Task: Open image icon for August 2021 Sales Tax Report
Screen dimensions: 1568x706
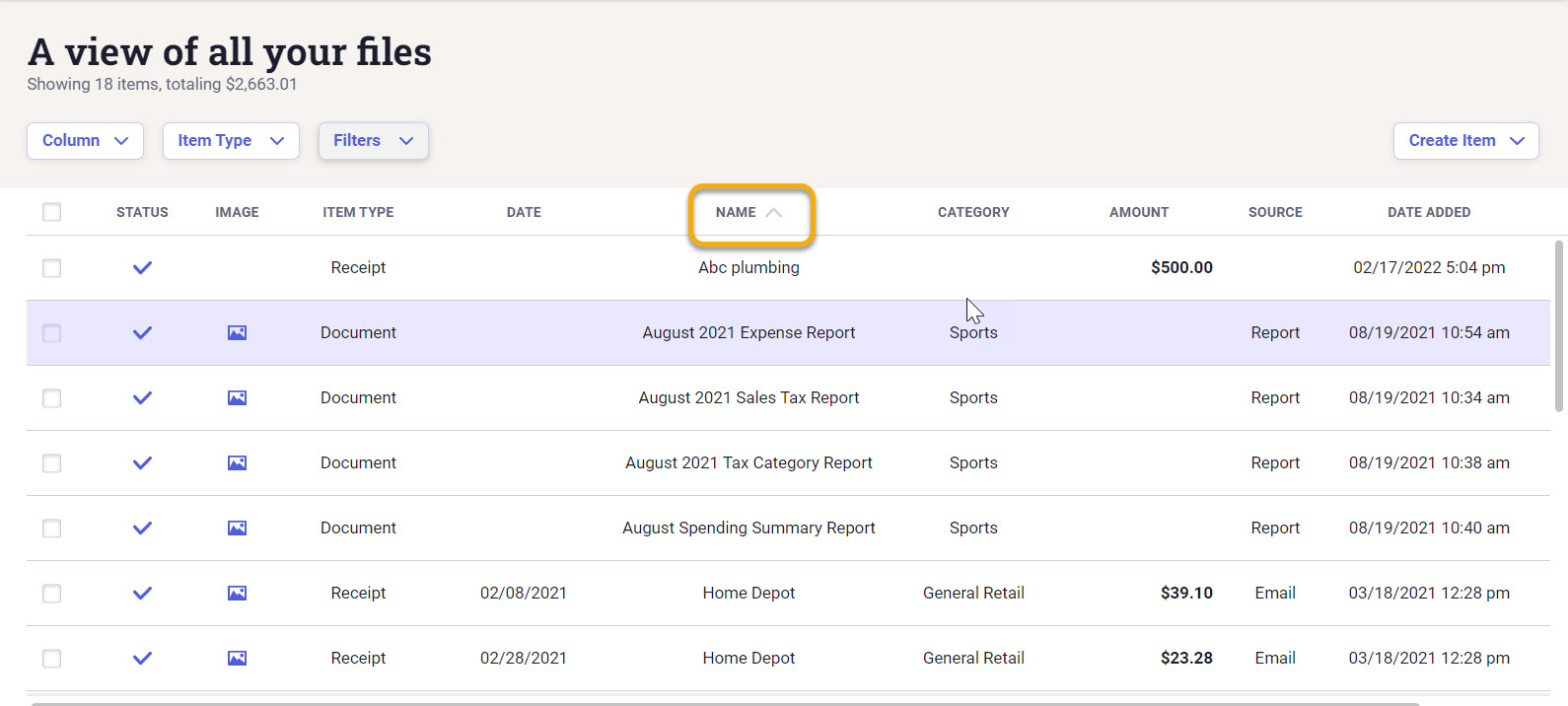Action: click(237, 397)
